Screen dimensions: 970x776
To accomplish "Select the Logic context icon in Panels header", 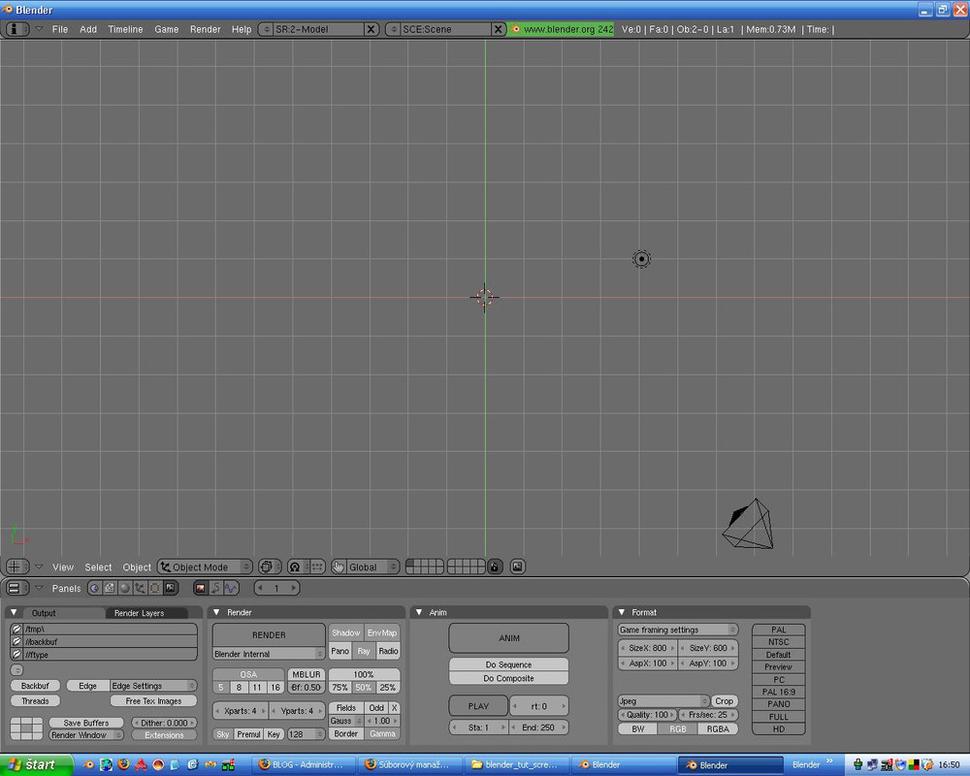I will 95,588.
